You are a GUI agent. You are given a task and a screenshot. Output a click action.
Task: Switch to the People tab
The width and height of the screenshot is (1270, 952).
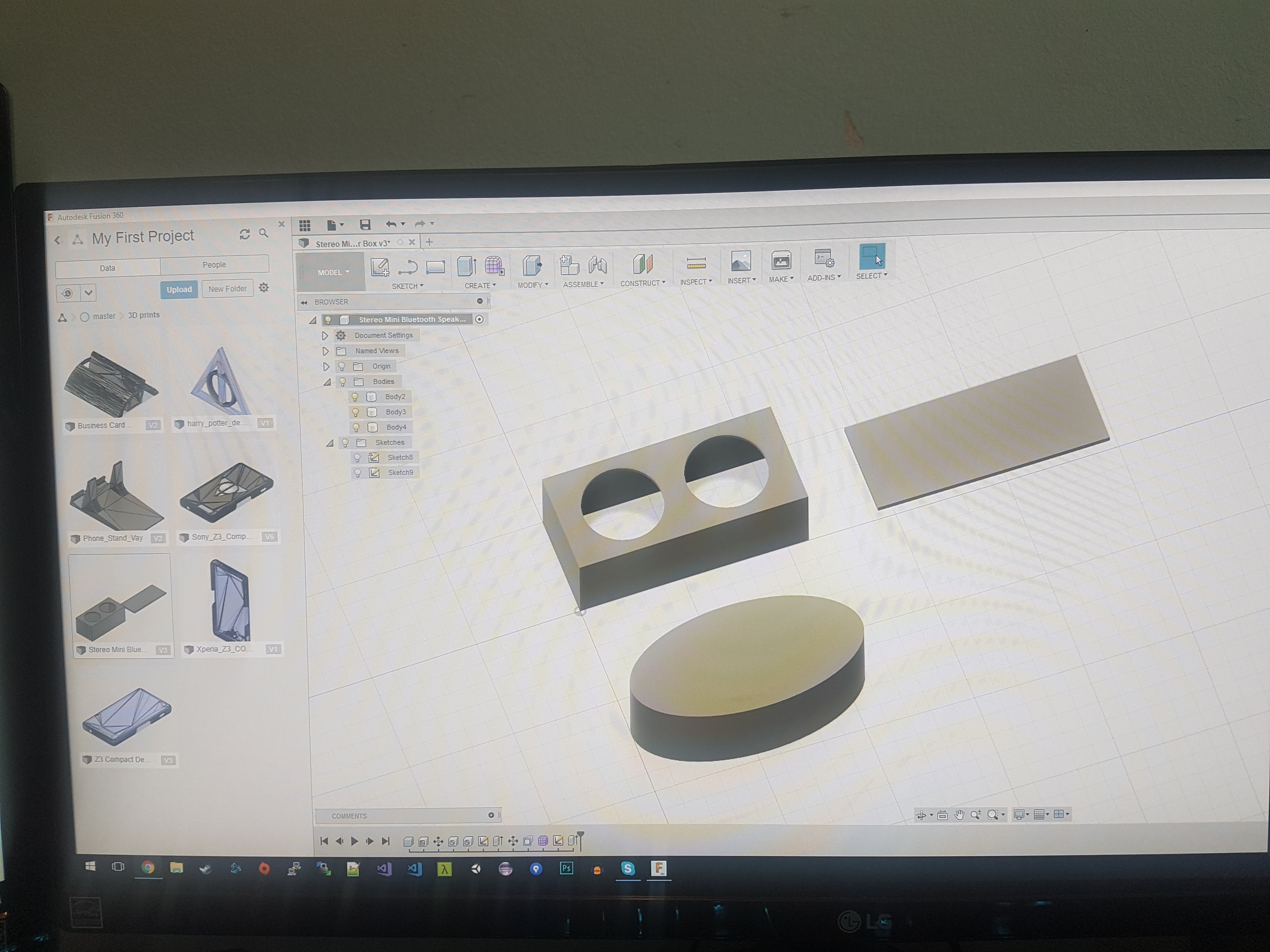point(214,264)
